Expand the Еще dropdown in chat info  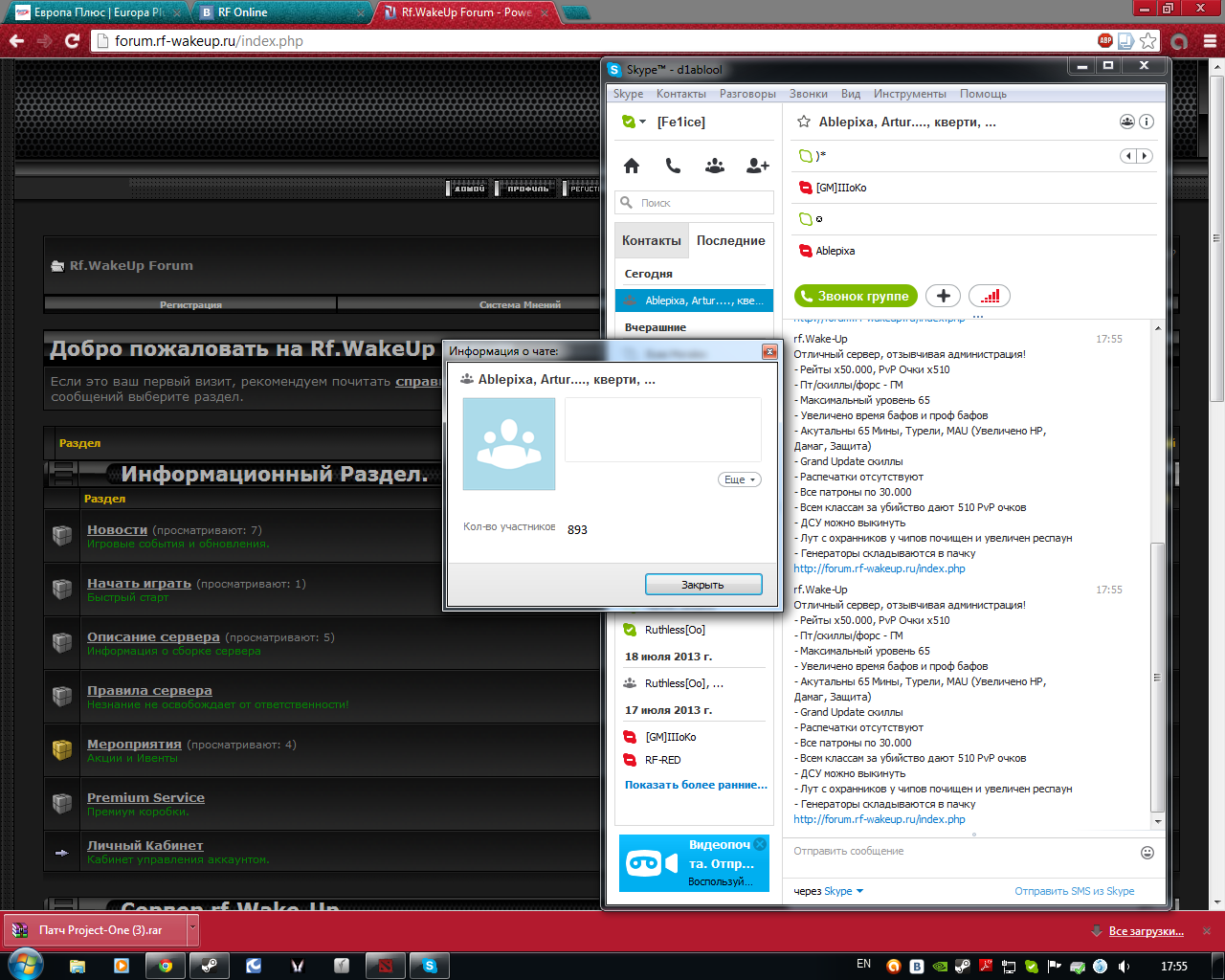(x=740, y=479)
